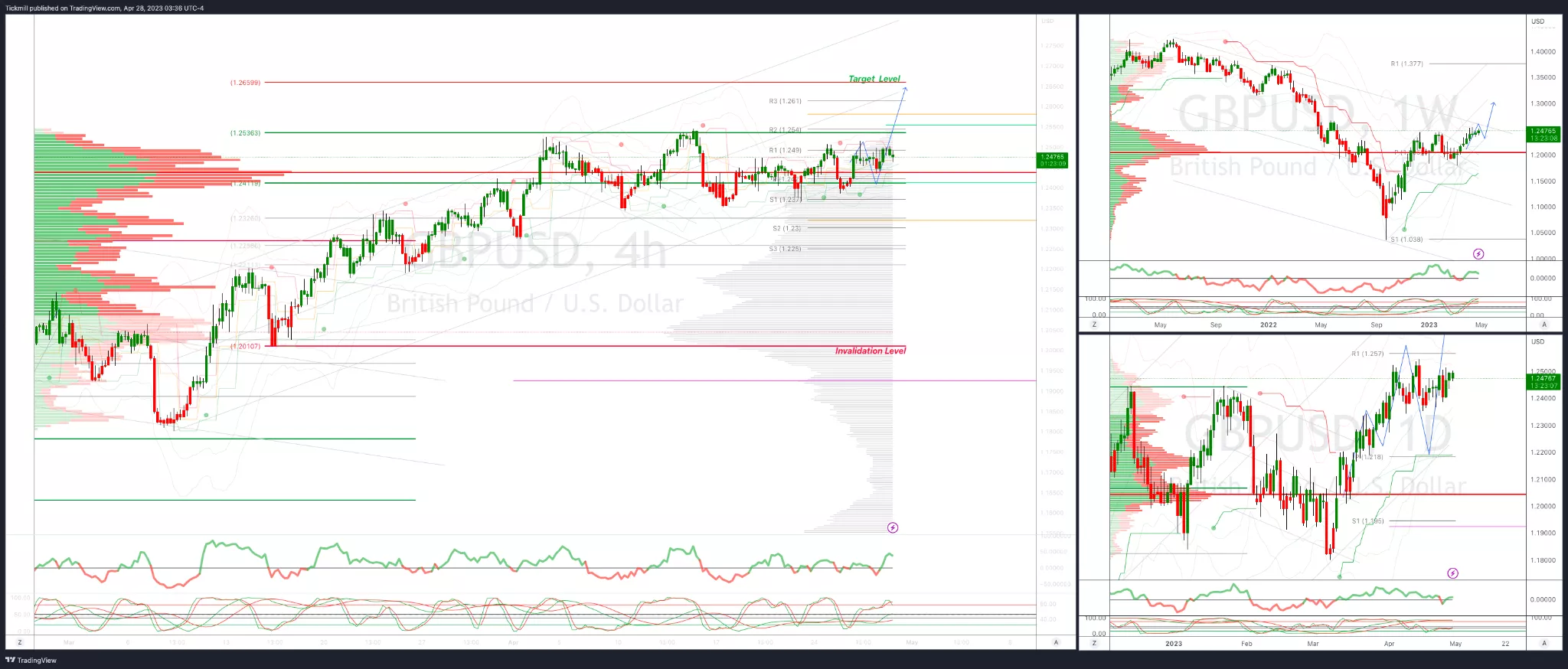Toggle auto-scale A button on the 1D chart

coord(1543,644)
